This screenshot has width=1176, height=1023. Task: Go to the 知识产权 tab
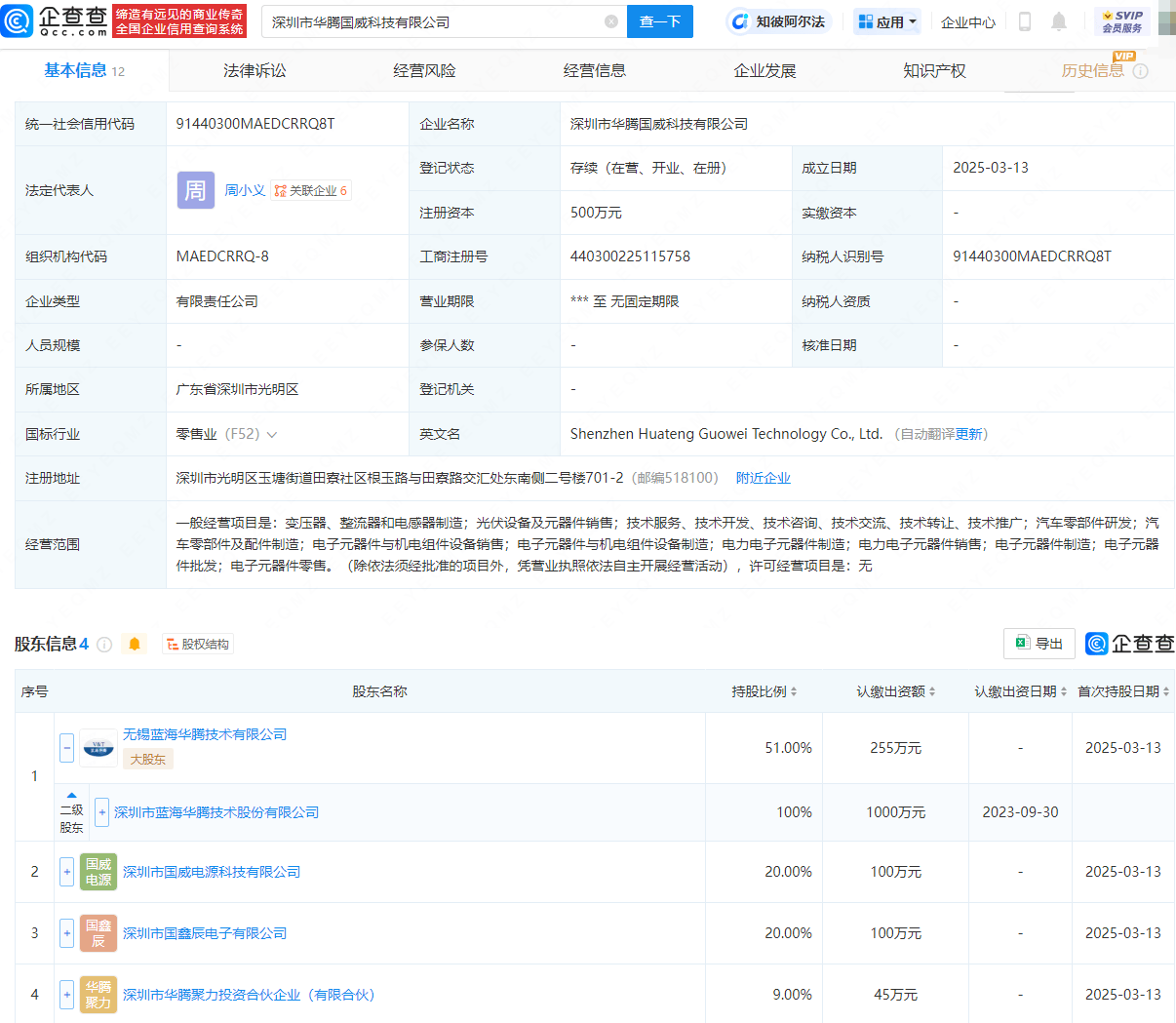click(934, 70)
